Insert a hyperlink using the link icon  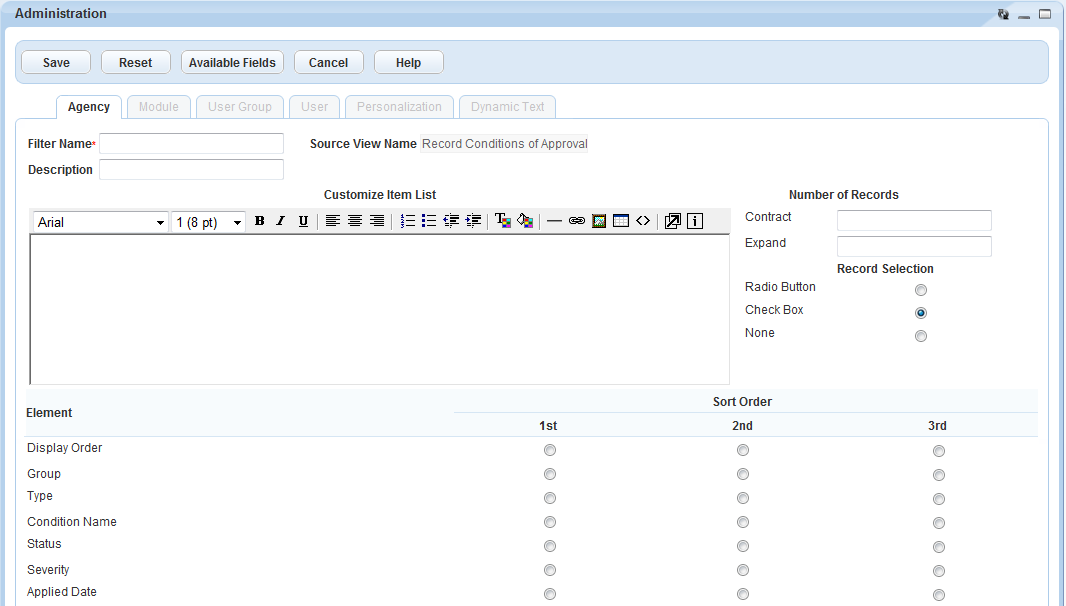click(x=577, y=221)
